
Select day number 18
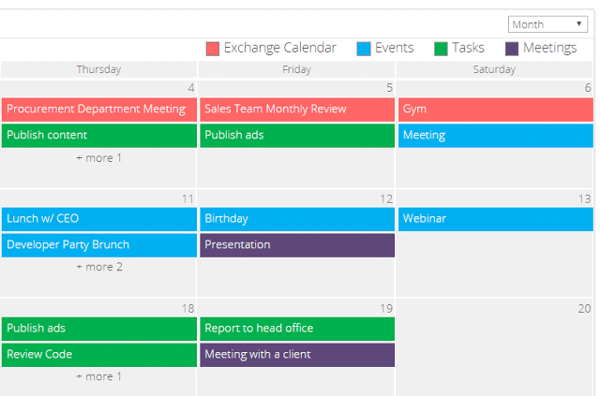tap(188, 309)
